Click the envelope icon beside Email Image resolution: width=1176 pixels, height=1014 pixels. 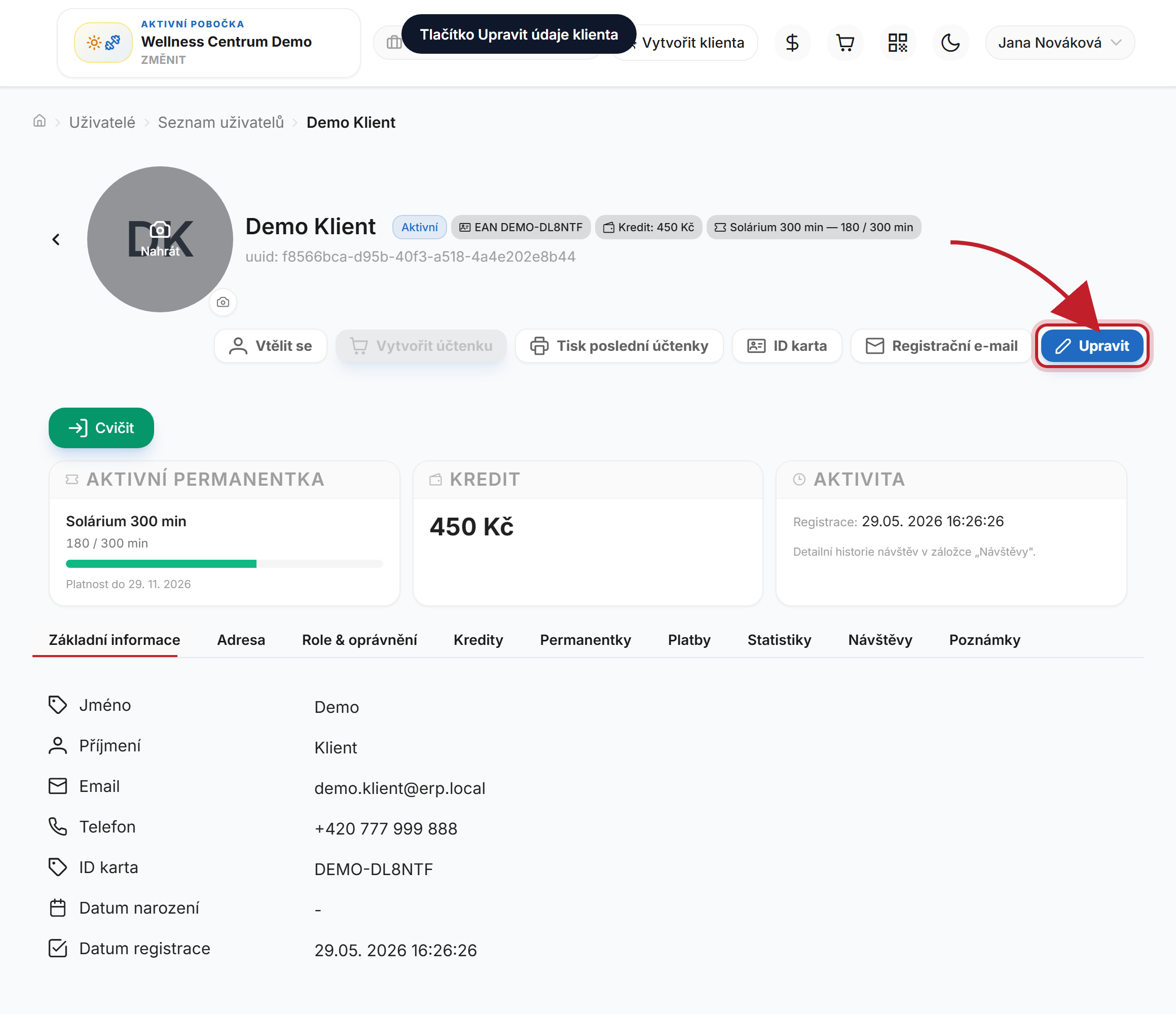pos(58,786)
